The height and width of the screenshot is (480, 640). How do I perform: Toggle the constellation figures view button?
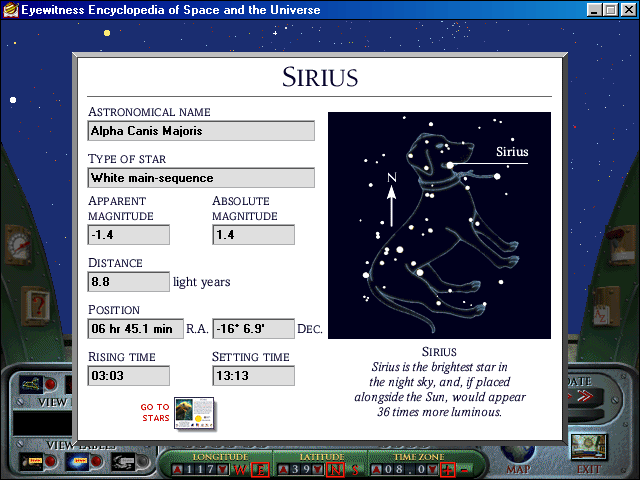click(x=31, y=384)
